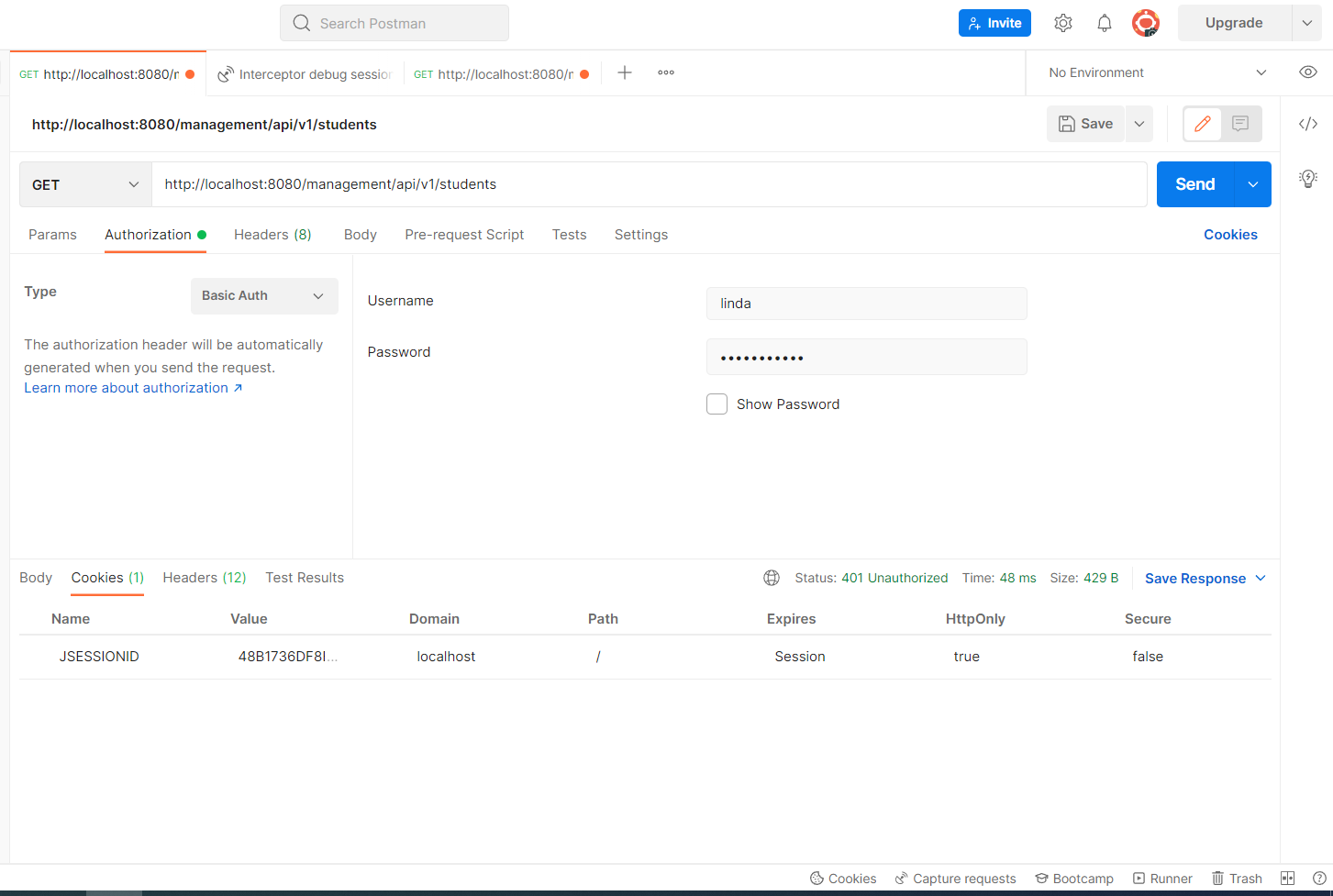Open notifications bell icon
Viewport: 1333px width, 896px height.
(x=1105, y=23)
